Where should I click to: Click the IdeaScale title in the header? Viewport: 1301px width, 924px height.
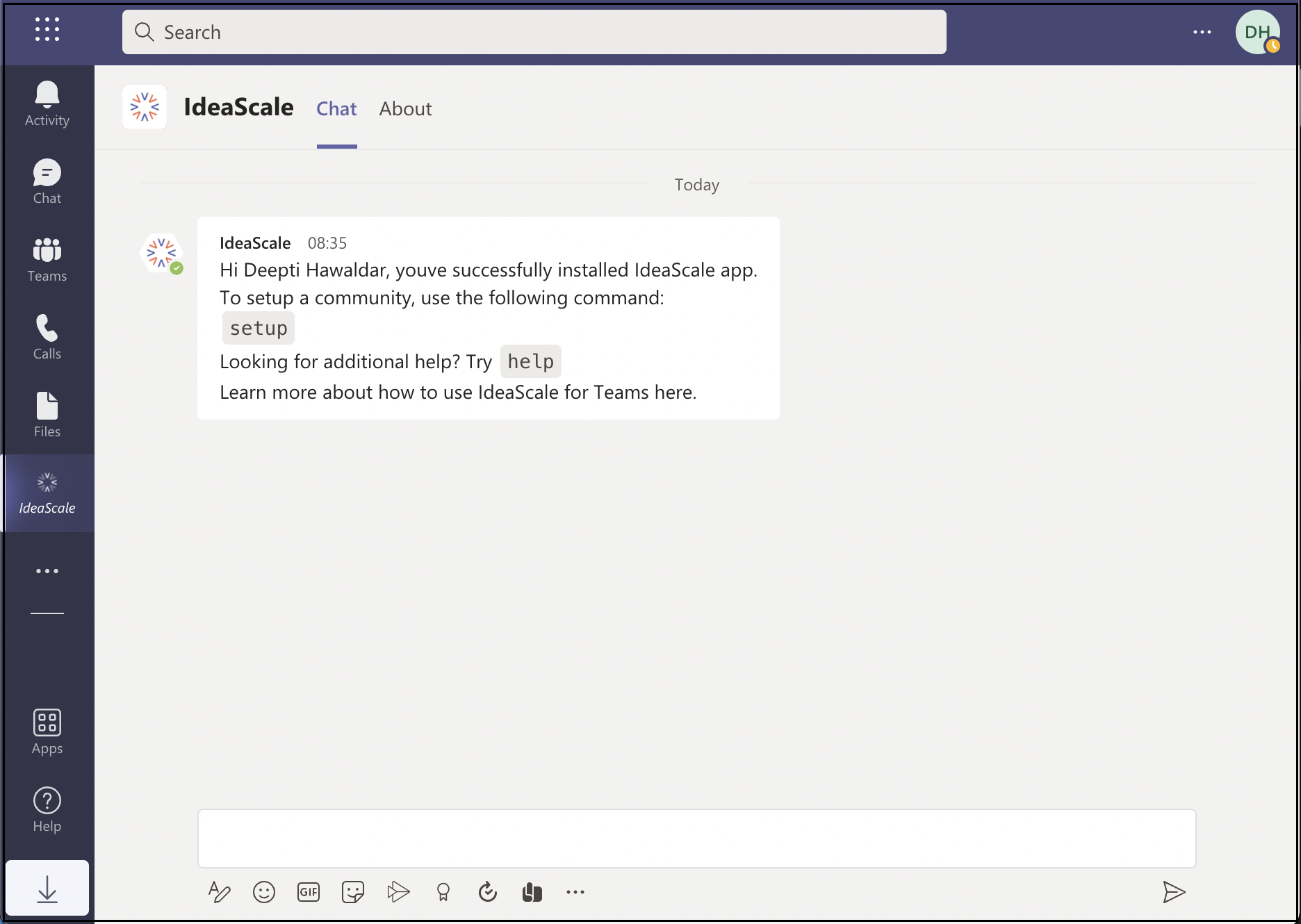coord(238,107)
